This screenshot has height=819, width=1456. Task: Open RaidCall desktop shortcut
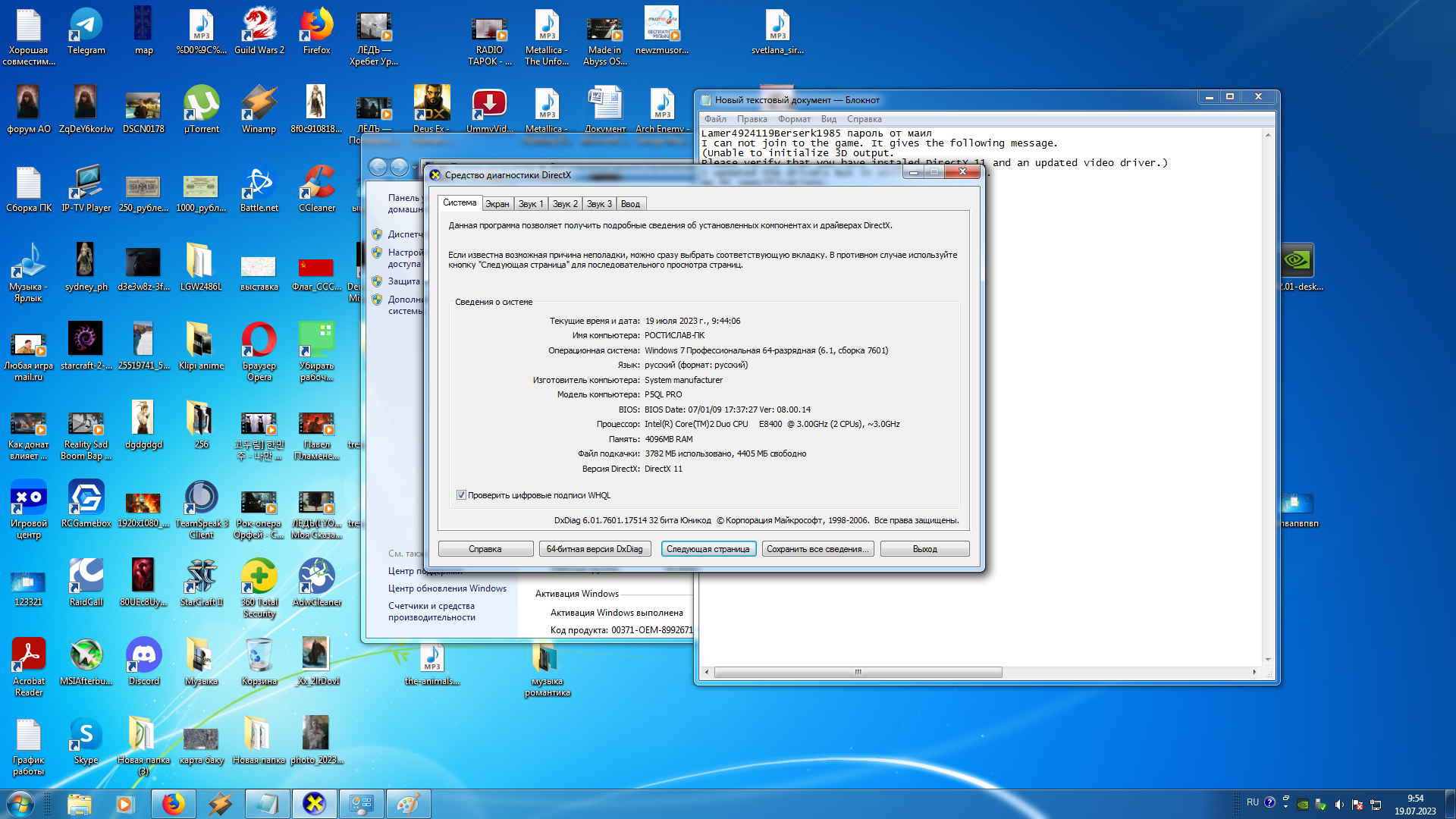click(86, 583)
